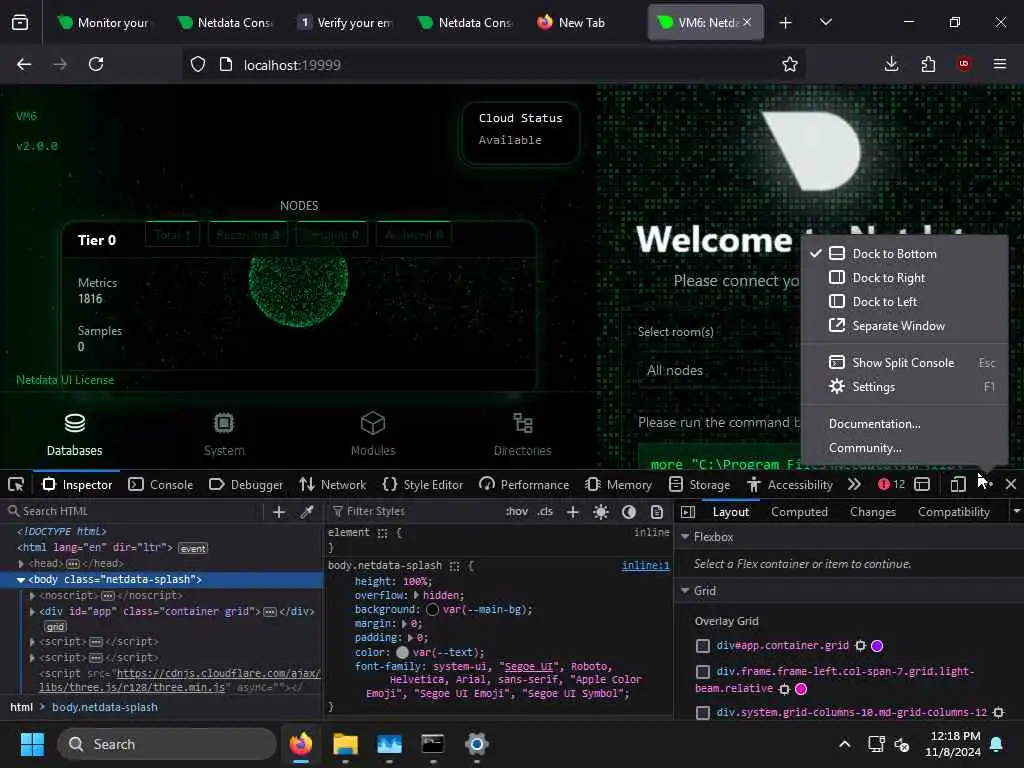Toggle the three-pane inspector icon
1024x768 pixels.
(688, 512)
